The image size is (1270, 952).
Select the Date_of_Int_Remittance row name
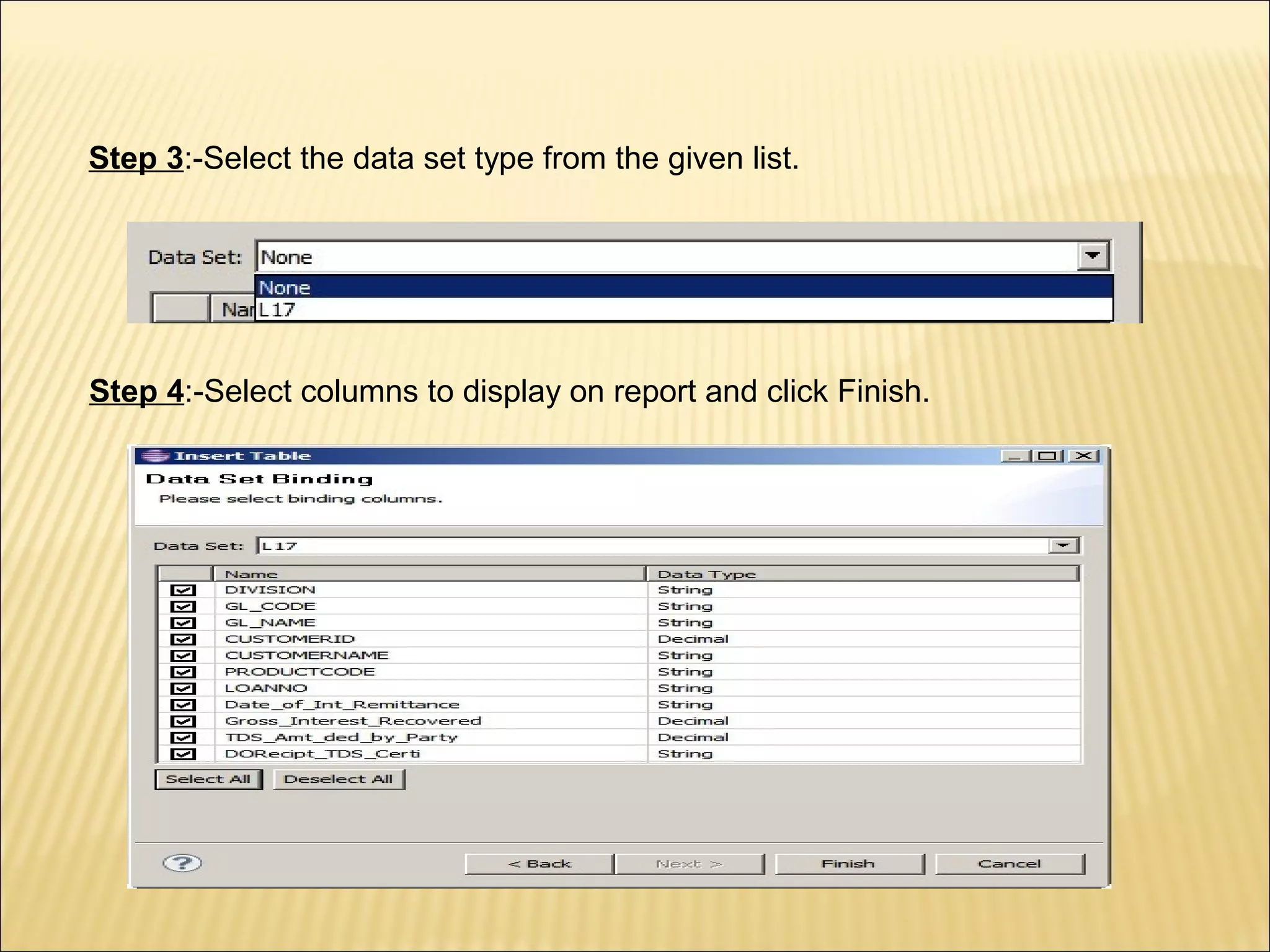[x=342, y=705]
